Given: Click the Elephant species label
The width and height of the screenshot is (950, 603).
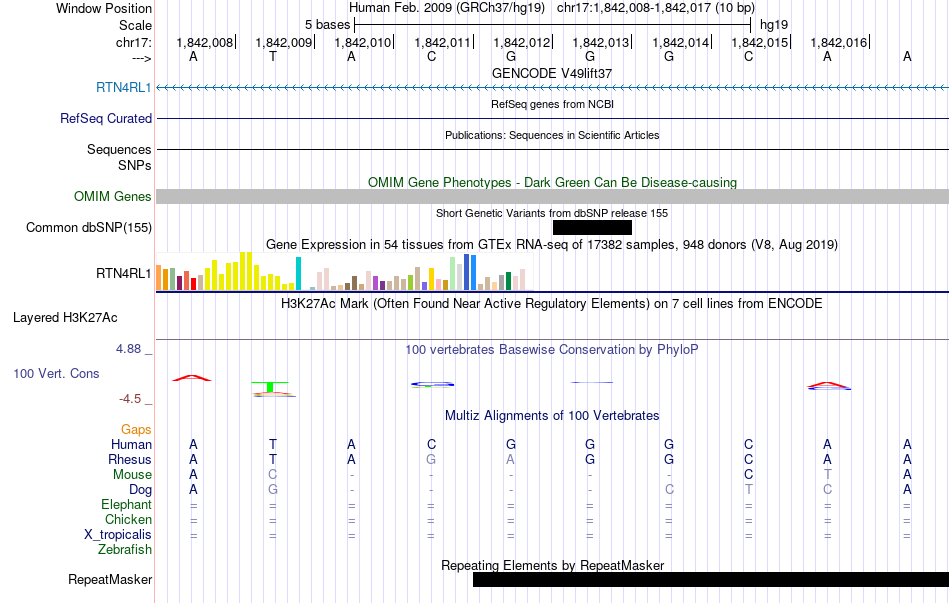Looking at the screenshot, I should click(x=127, y=504).
